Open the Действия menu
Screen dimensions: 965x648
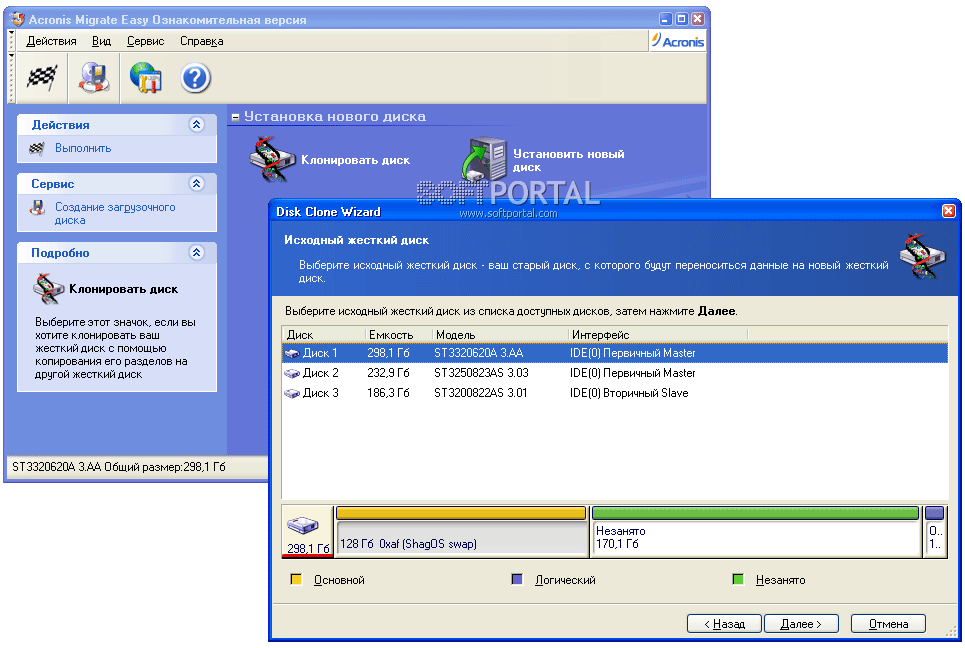point(51,41)
